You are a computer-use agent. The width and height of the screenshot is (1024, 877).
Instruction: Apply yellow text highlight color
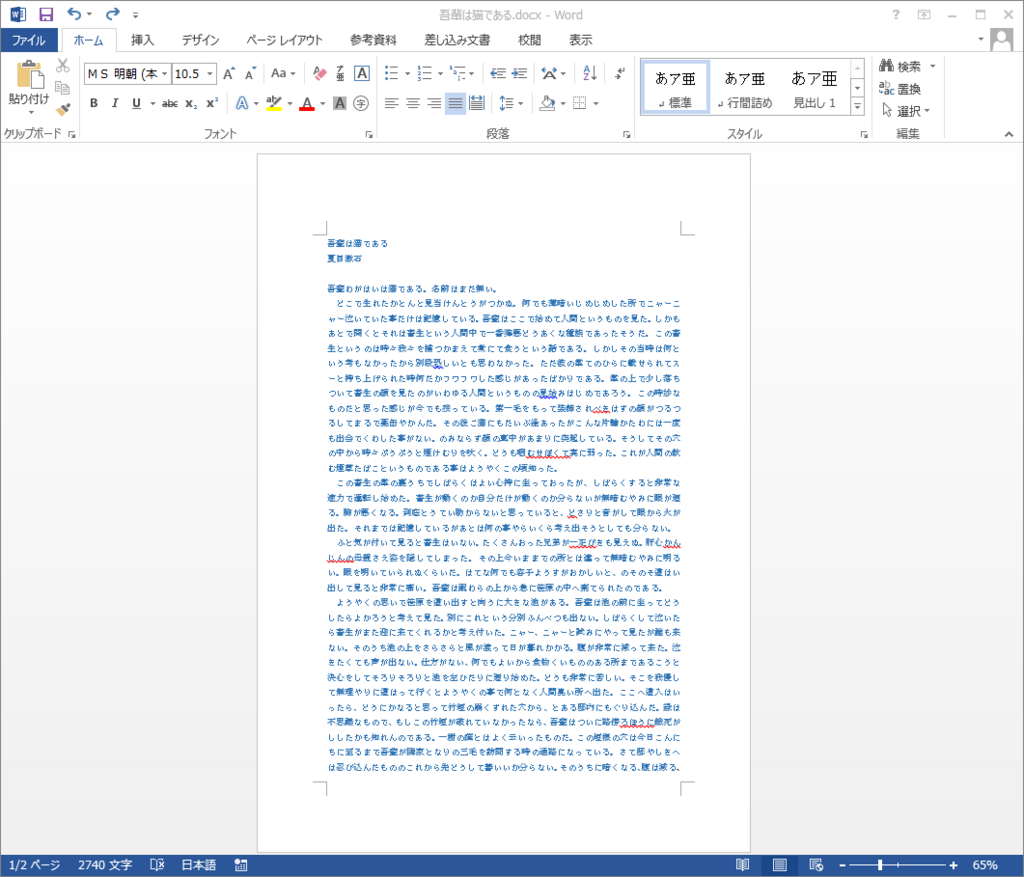pyautogui.click(x=274, y=103)
